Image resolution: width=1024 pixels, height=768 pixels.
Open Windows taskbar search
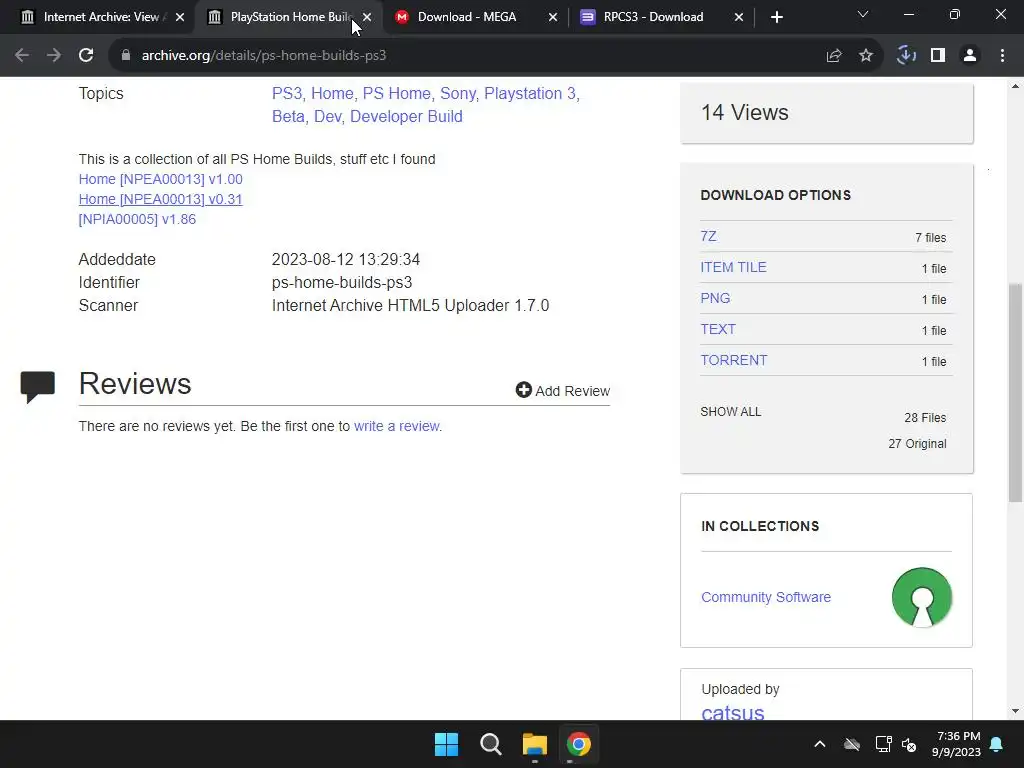tap(490, 744)
